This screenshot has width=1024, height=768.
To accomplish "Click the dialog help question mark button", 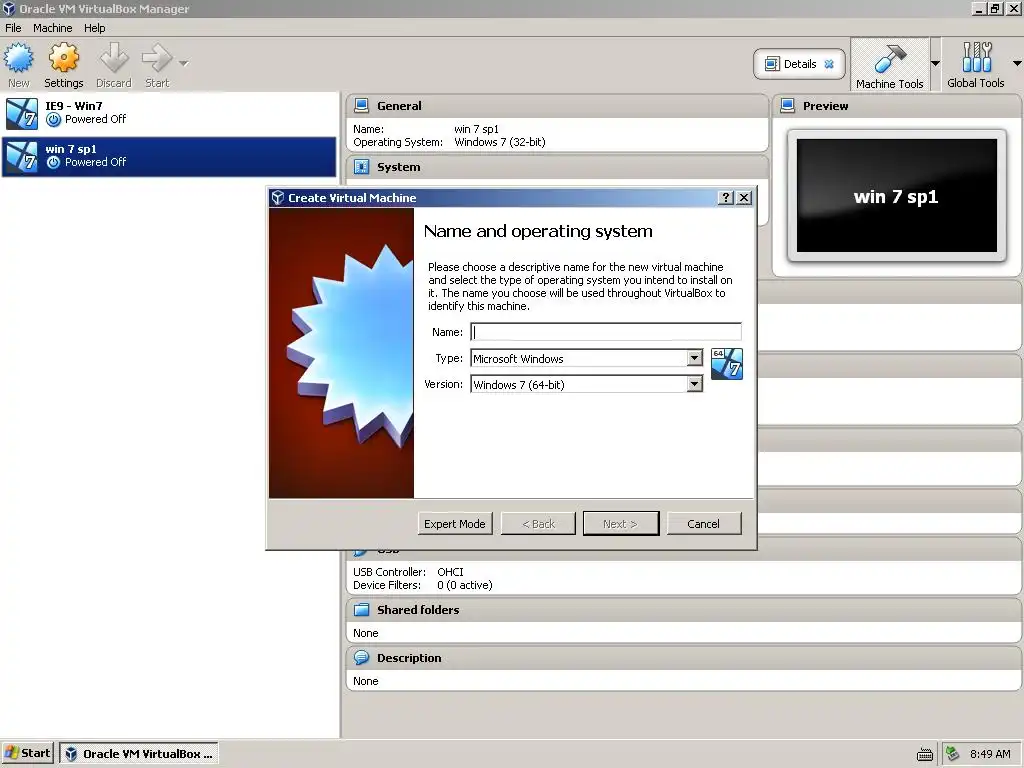I will point(725,197).
